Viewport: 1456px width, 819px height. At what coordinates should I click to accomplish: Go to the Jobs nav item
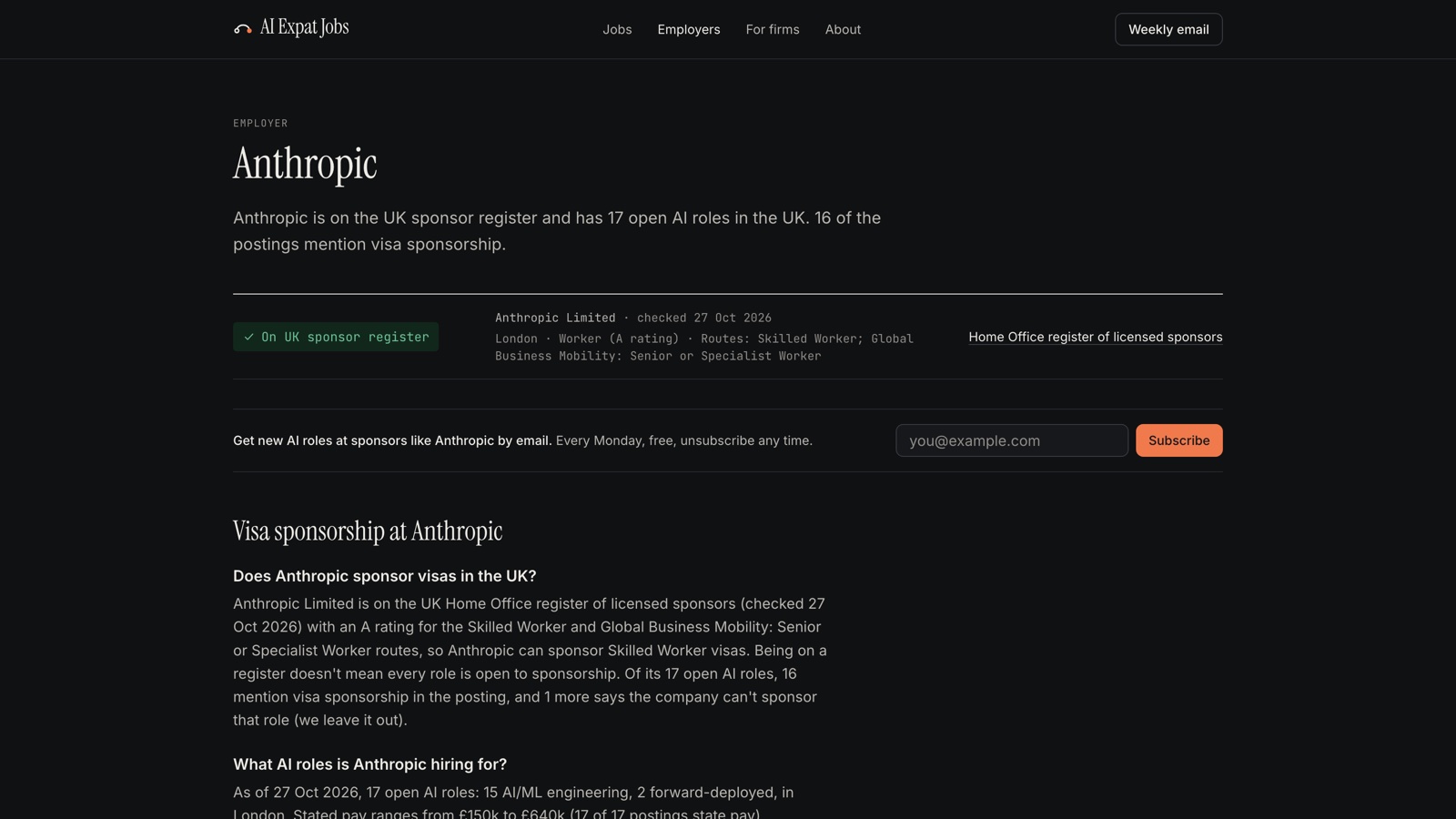pyautogui.click(x=617, y=29)
